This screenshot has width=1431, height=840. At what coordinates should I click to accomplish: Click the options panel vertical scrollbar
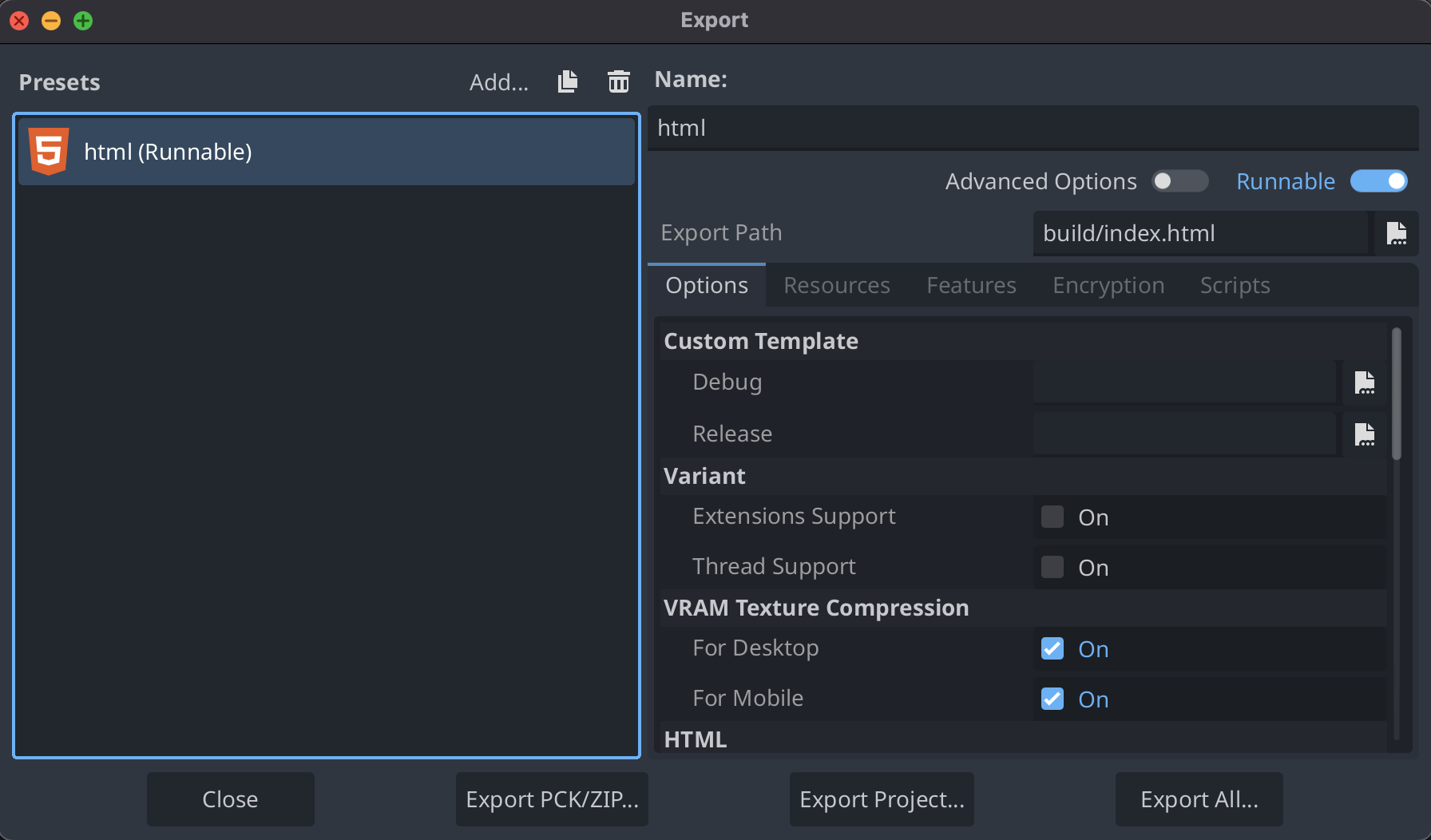pyautogui.click(x=1396, y=394)
